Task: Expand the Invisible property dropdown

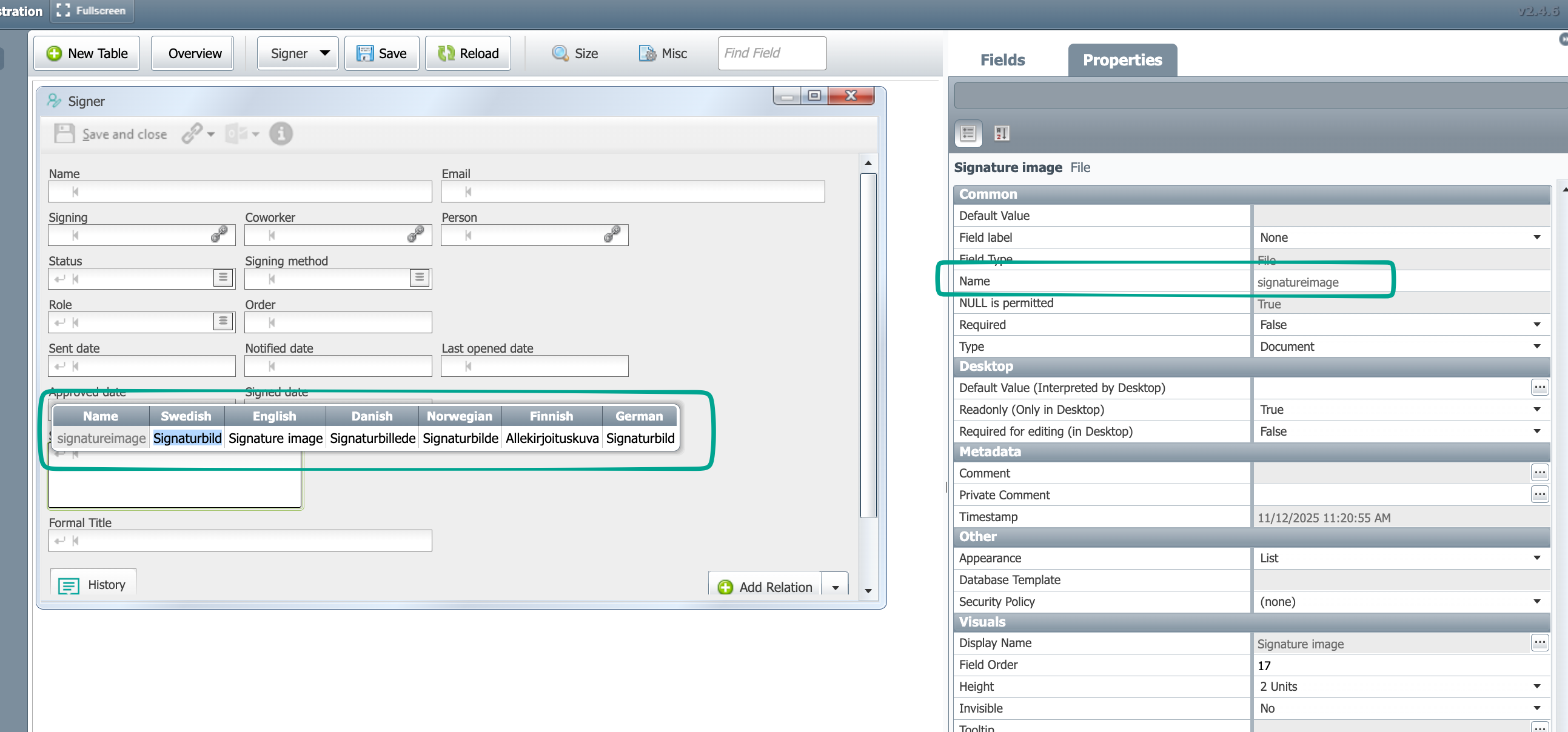Action: click(x=1536, y=708)
